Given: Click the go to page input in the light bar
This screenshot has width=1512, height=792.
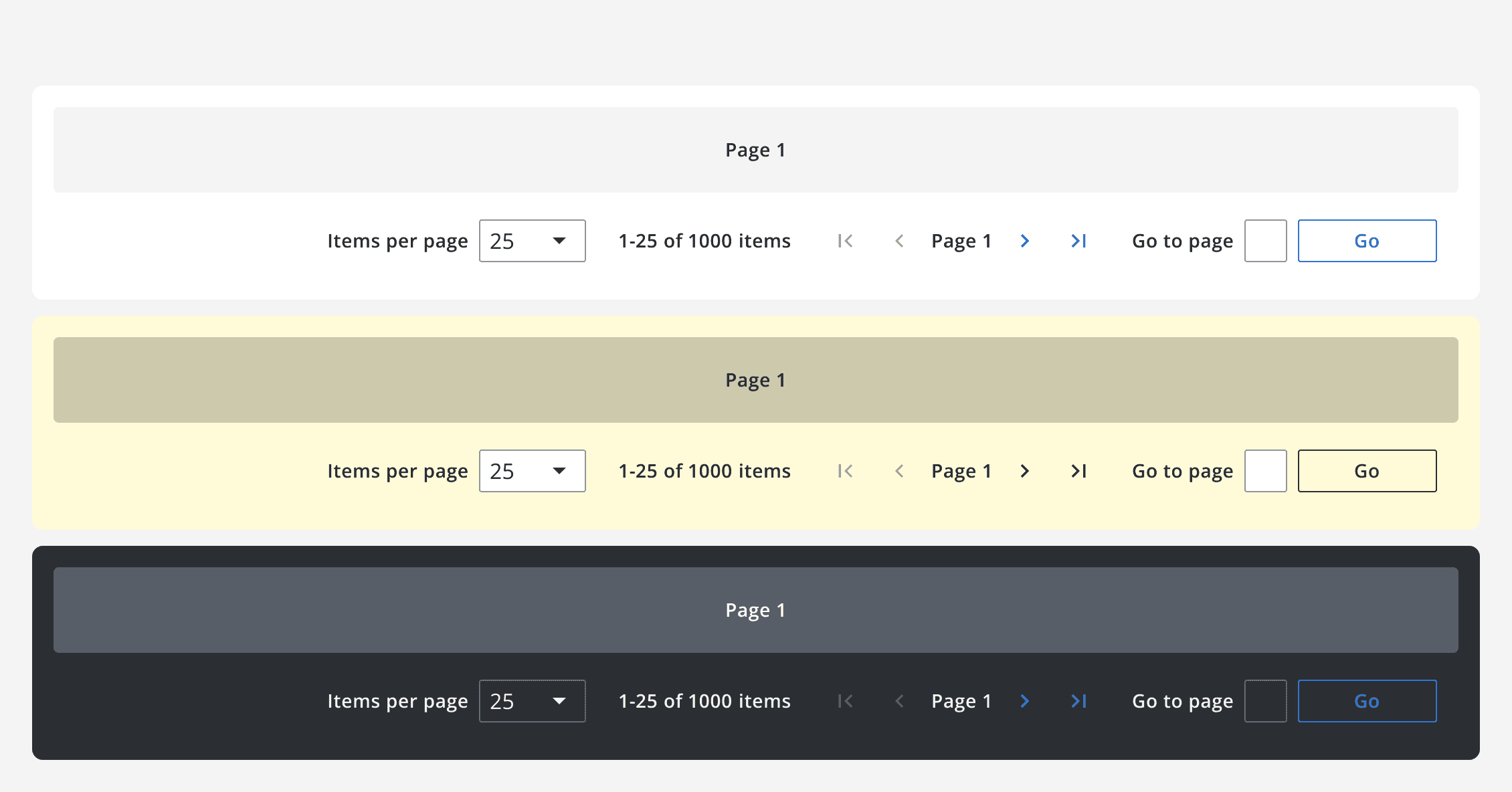Looking at the screenshot, I should (x=1264, y=241).
